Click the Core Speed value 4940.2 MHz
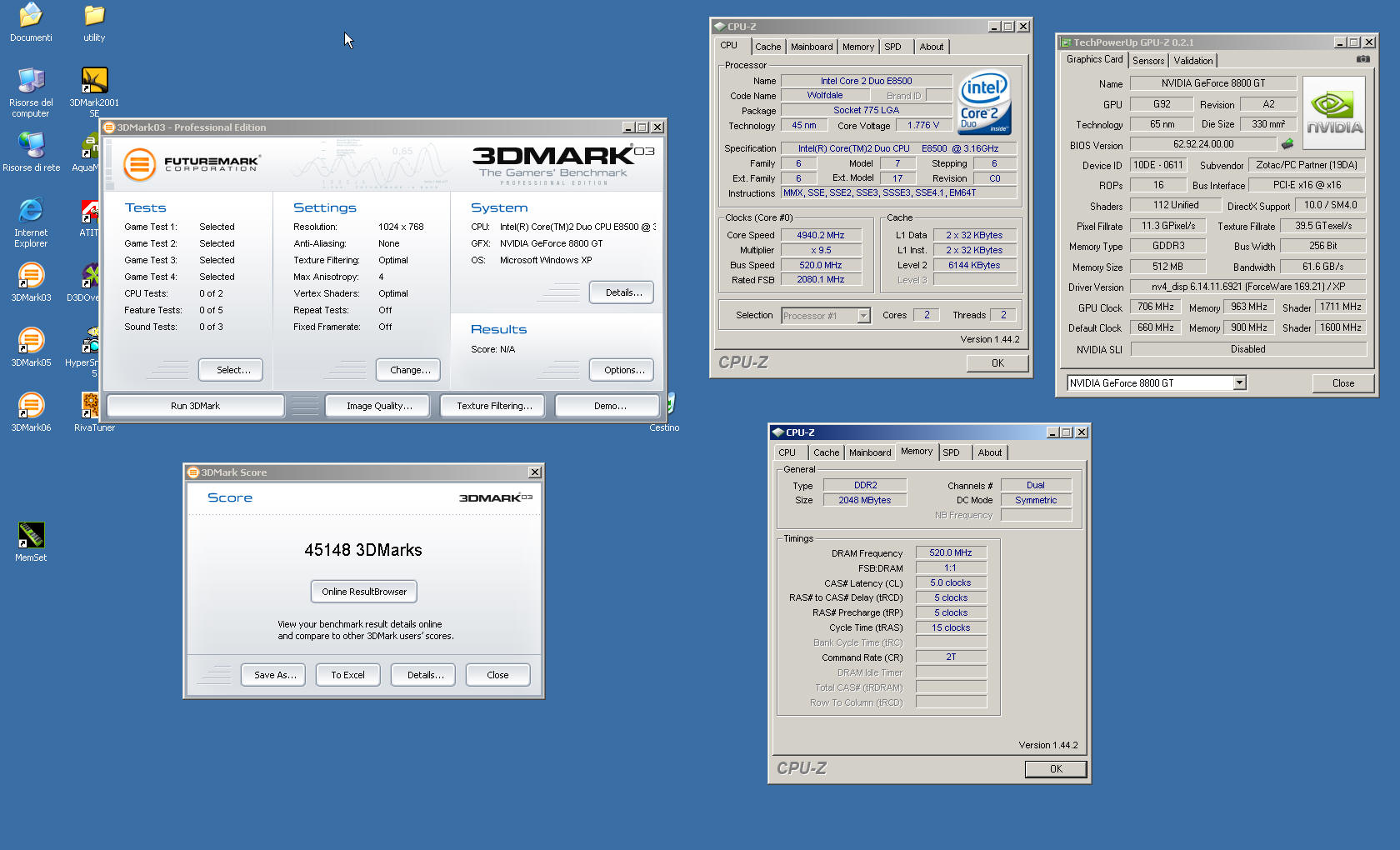Viewport: 1400px width, 850px height. [821, 235]
